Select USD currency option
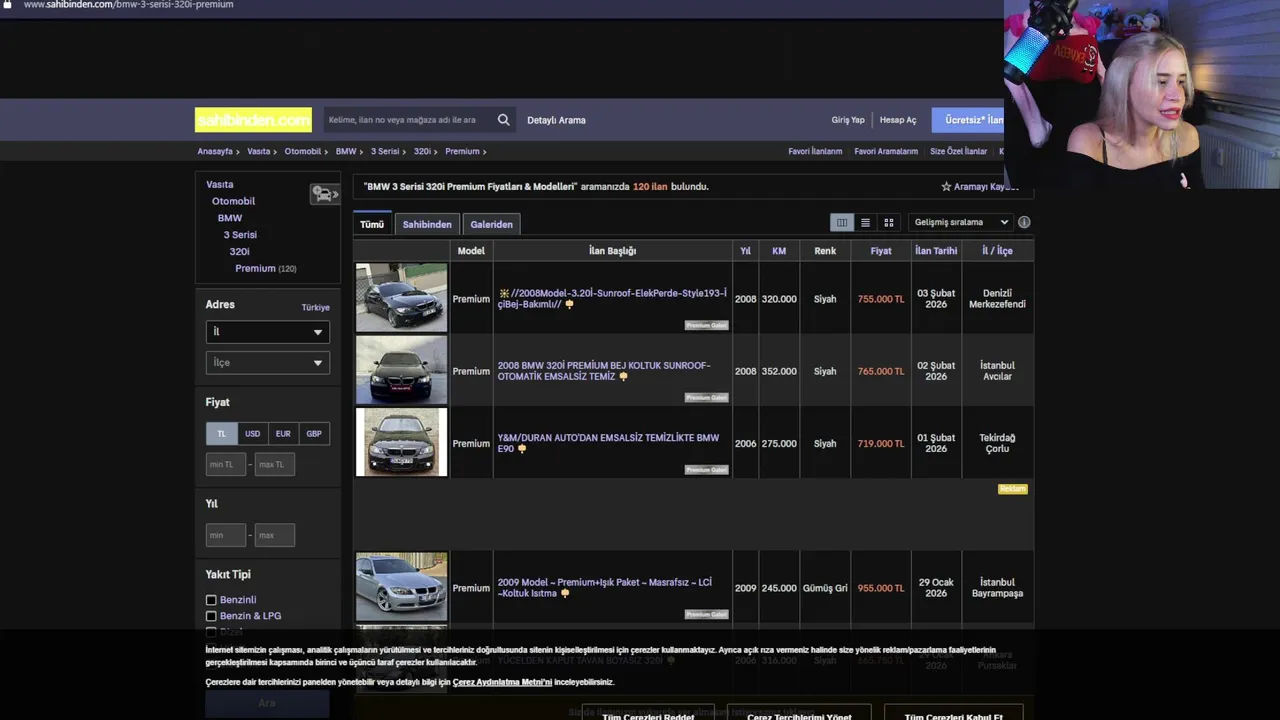The image size is (1280, 720). 252,434
